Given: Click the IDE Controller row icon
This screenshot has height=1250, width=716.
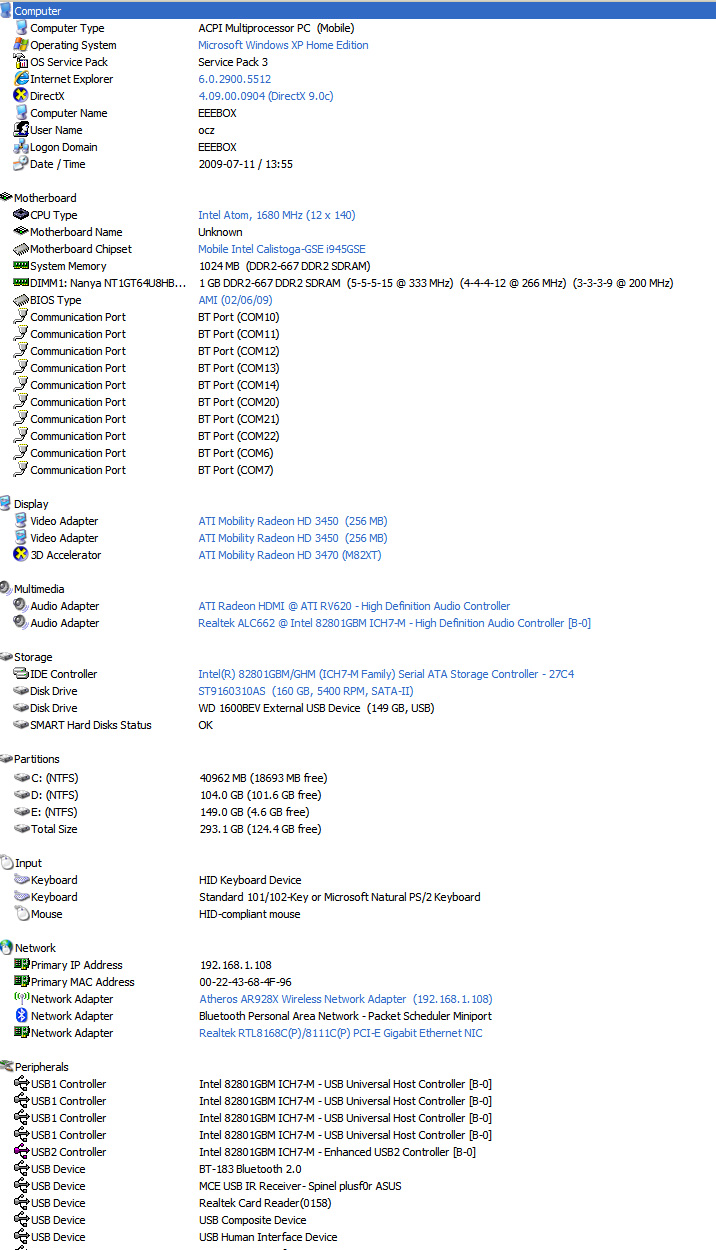Looking at the screenshot, I should [x=21, y=674].
